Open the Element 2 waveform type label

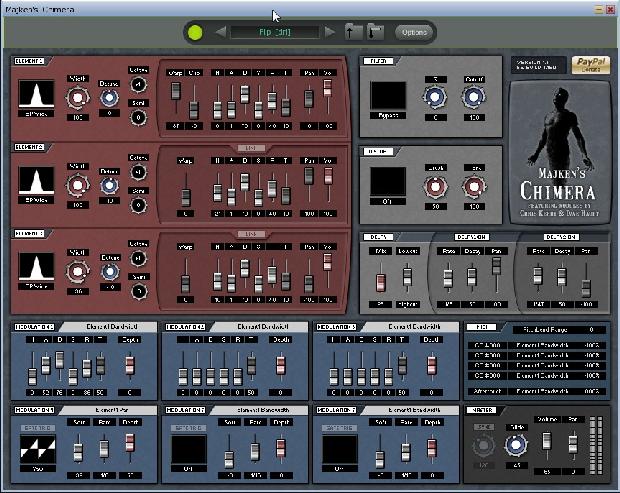(x=36, y=200)
